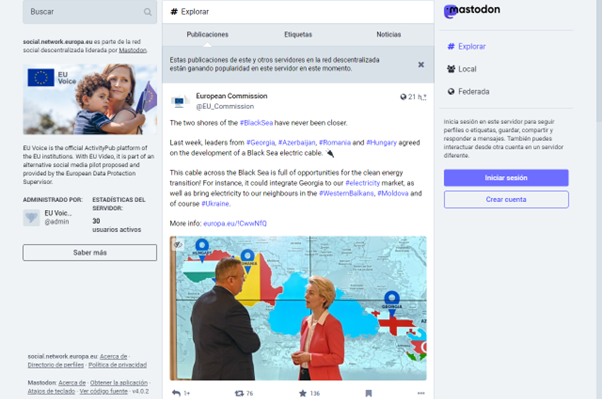Open the Explorar navigation item
Screen dimensions: 602x399
coord(466,46)
